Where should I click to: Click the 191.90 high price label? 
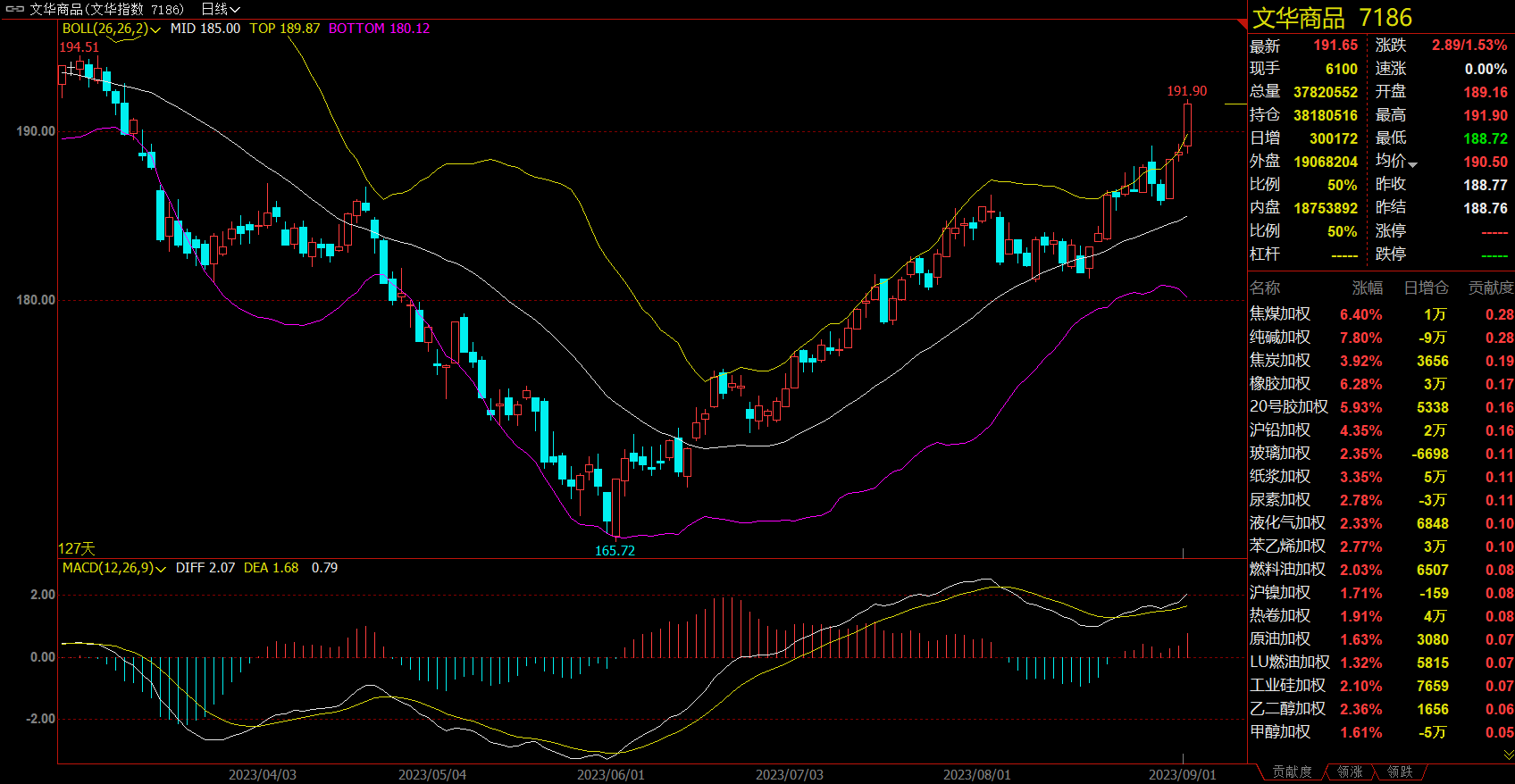1186,91
